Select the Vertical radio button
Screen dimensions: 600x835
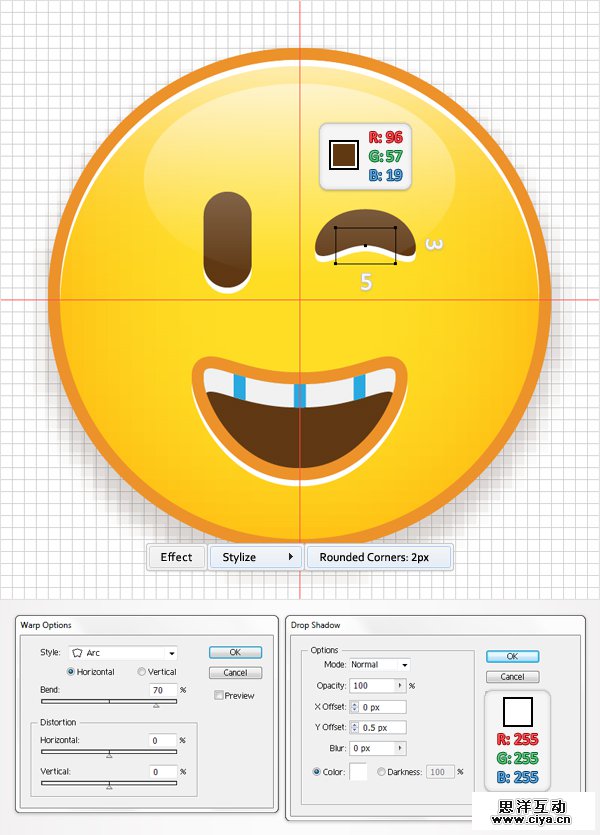click(141, 672)
